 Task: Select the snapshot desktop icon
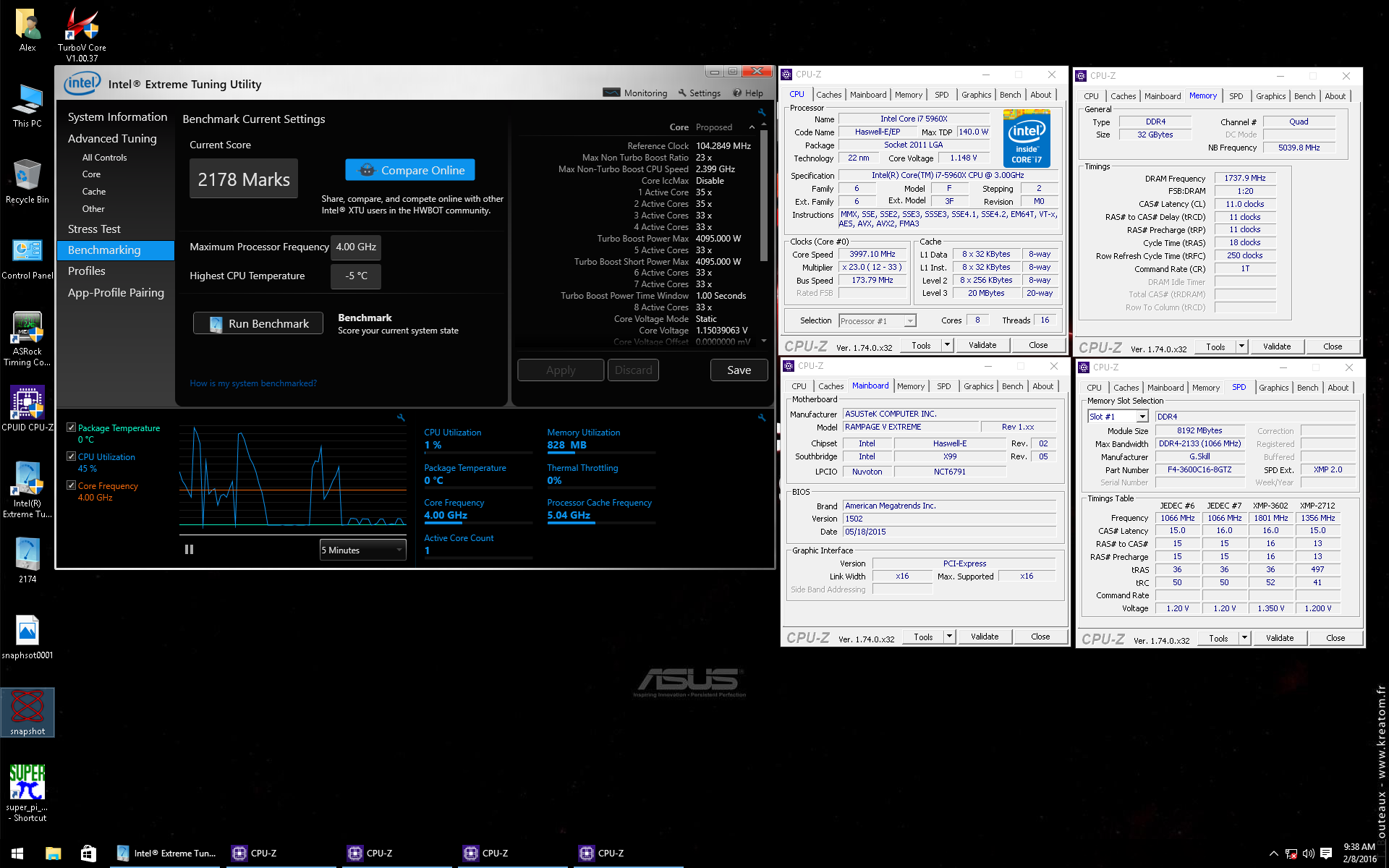(27, 712)
